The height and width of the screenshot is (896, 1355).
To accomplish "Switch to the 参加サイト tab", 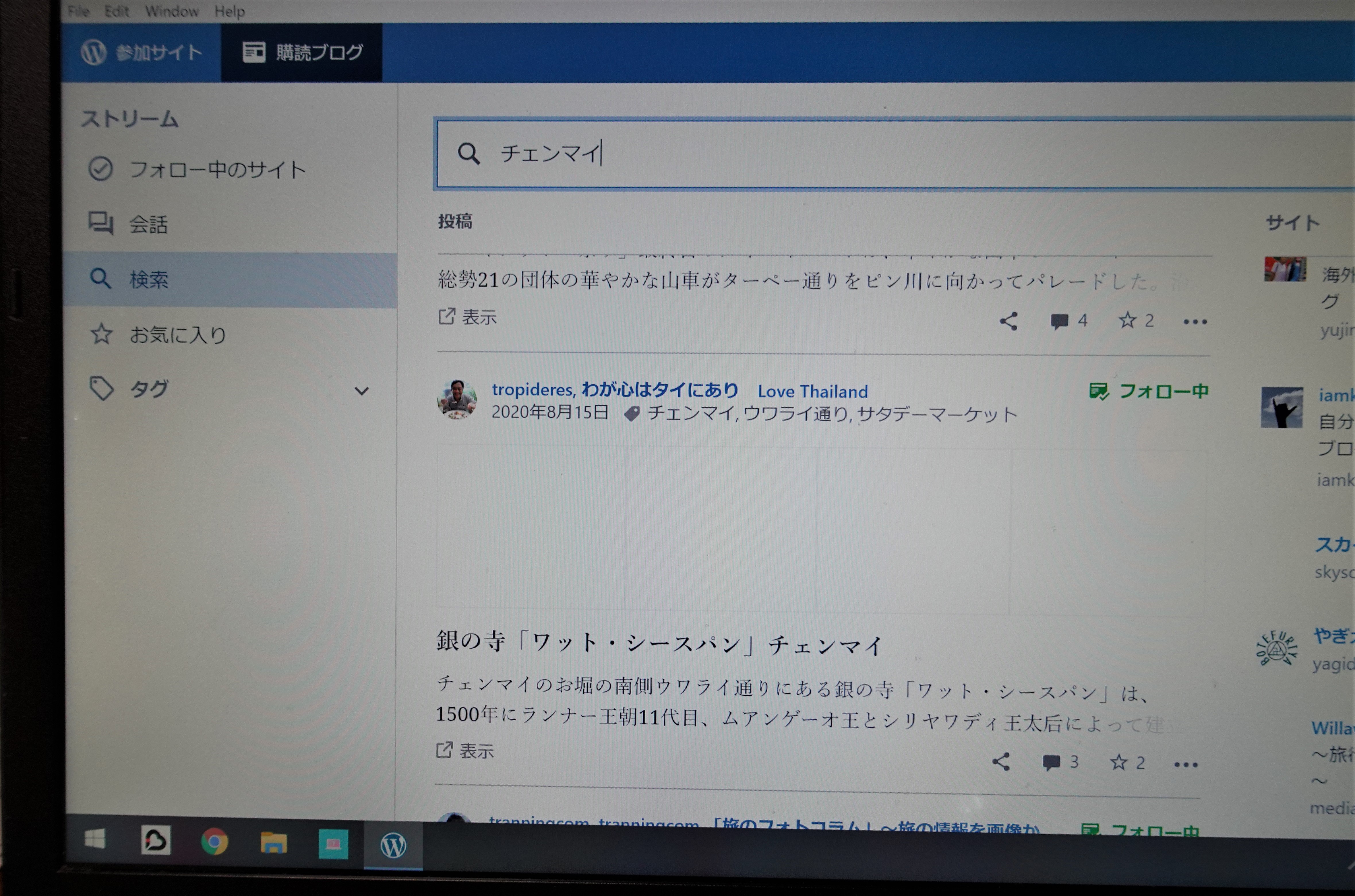I will point(142,53).
